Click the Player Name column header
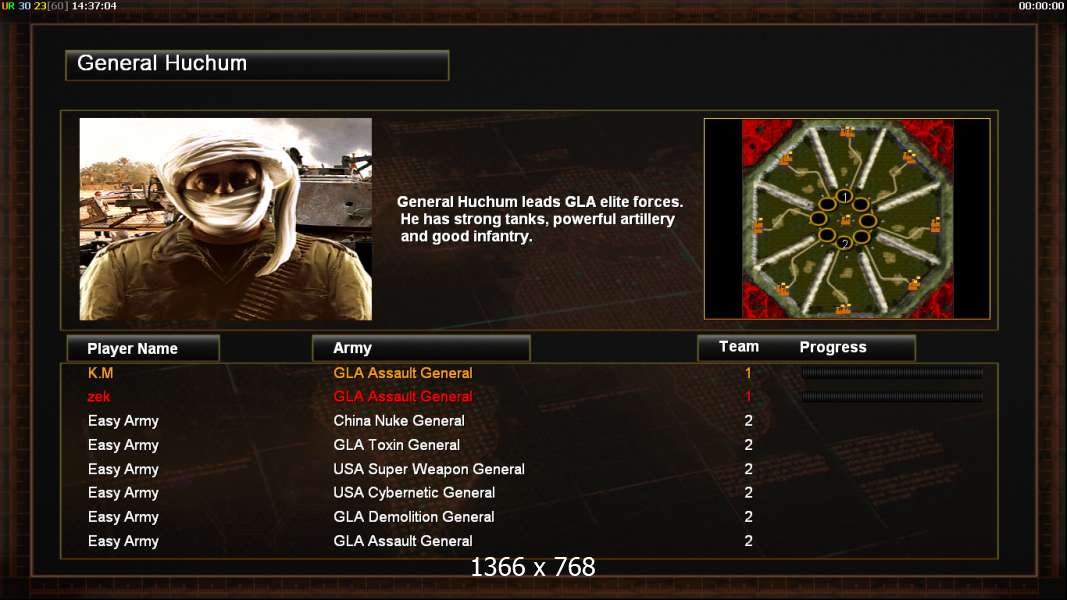 (143, 348)
